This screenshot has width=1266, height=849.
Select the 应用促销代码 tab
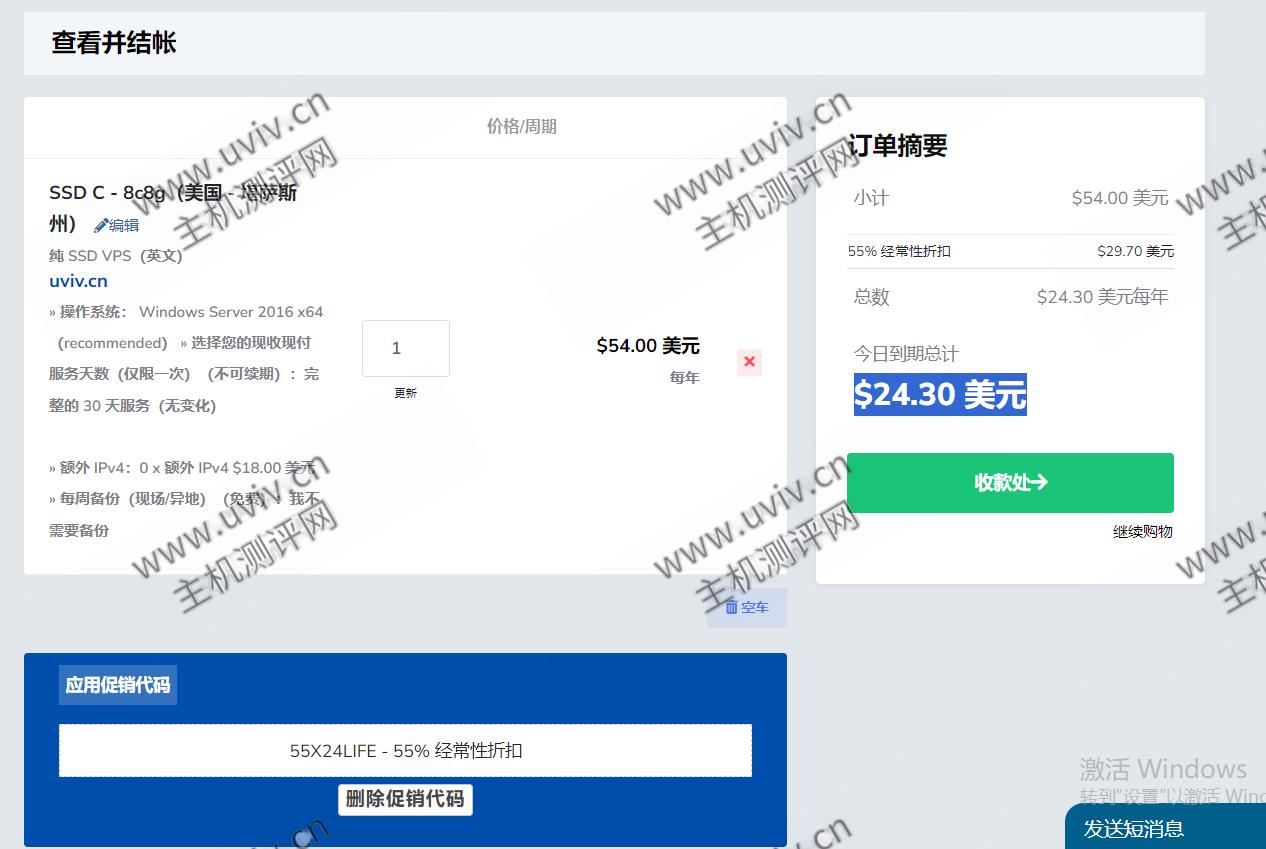point(118,685)
